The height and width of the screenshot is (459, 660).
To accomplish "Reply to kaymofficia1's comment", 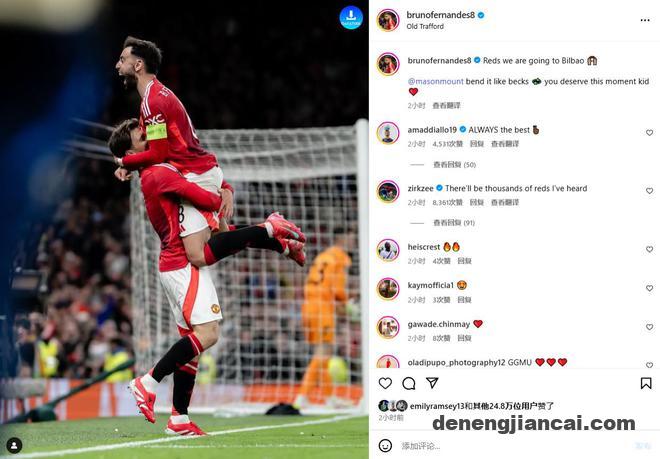I will coord(464,300).
